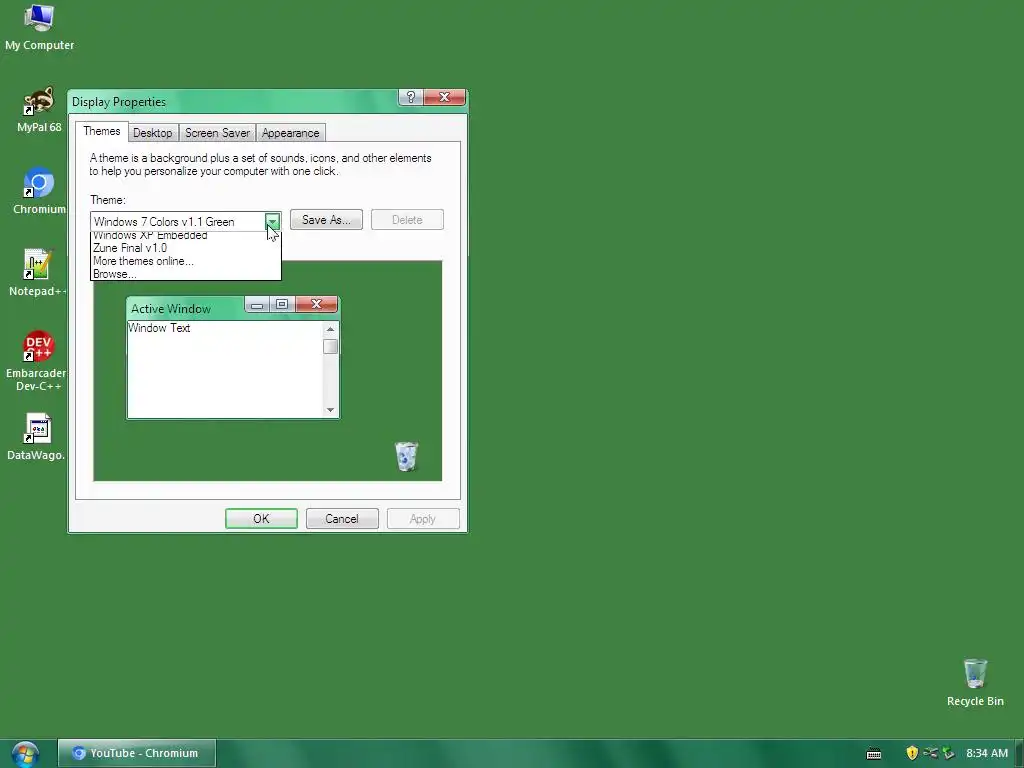
Task: Click the preview window's red close button
Action: tap(317, 305)
